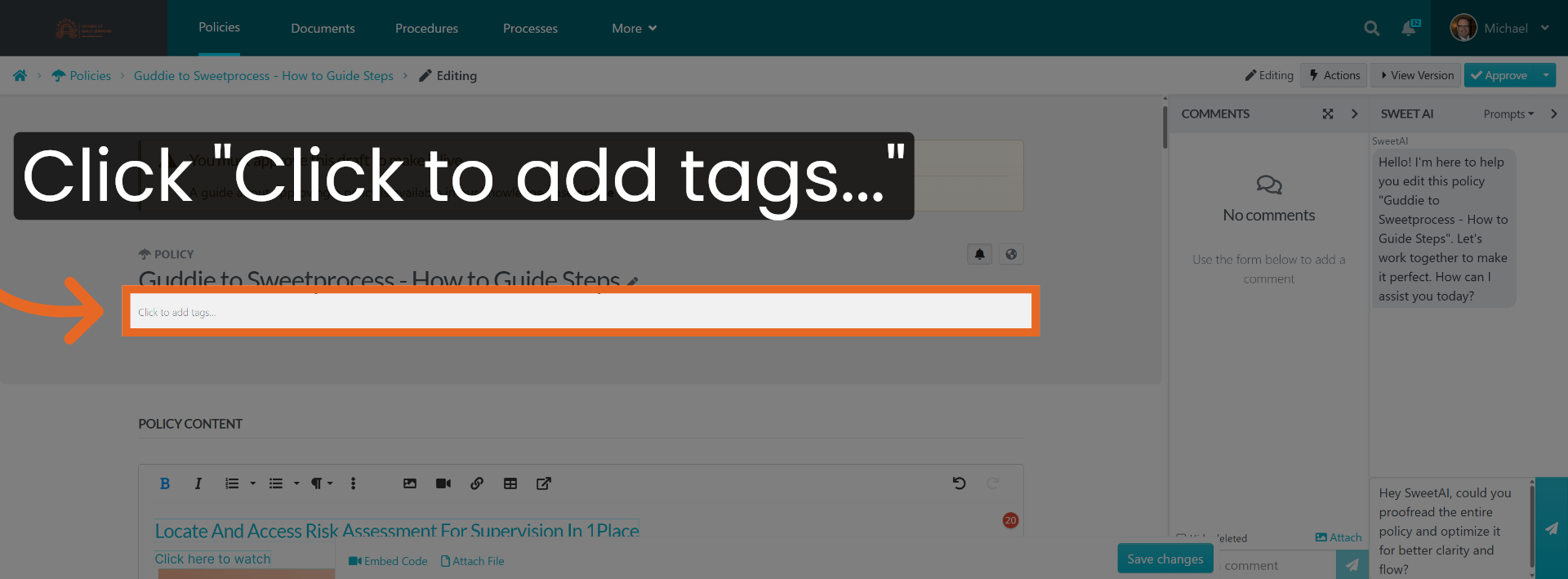
Task: Insert a table via the editor toolbar
Action: [510, 483]
